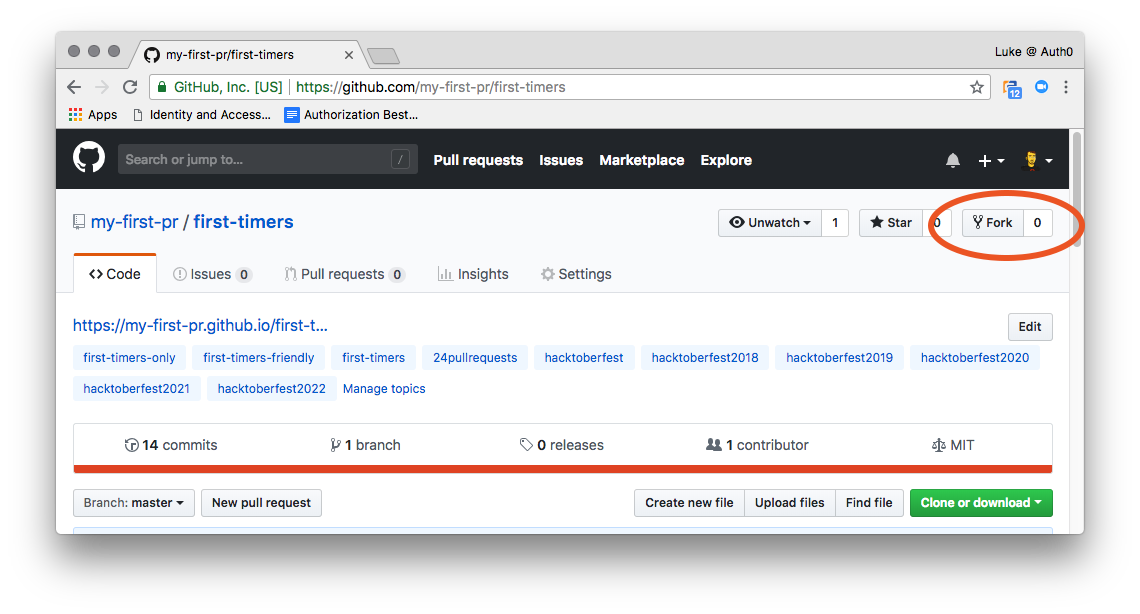View the 0 releases
Image resolution: width=1140 pixels, height=614 pixels.
561,445
